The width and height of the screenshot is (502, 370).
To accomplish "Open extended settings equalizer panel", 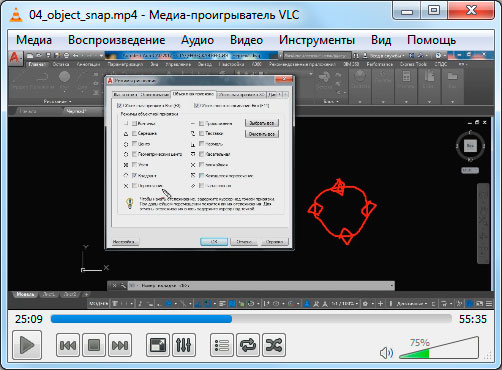I will (184, 345).
